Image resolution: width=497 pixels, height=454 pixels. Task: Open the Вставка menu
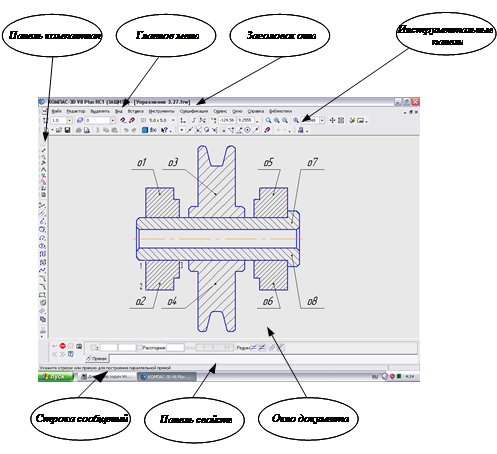pos(136,111)
